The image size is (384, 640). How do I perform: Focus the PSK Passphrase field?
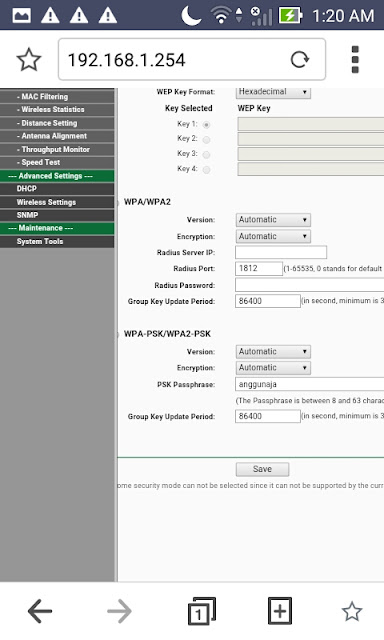309,384
